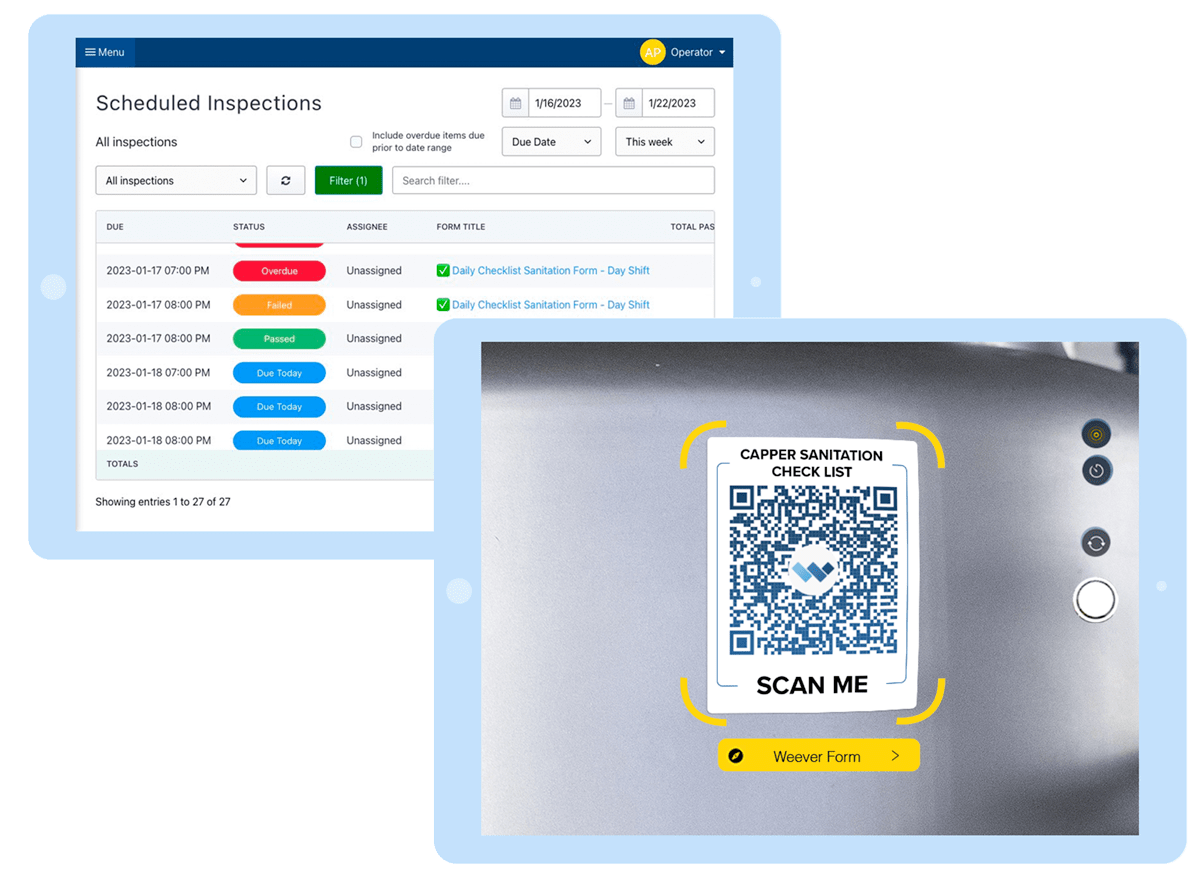1200x871 pixels.
Task: Click the orange Failed status badge
Action: [x=279, y=305]
